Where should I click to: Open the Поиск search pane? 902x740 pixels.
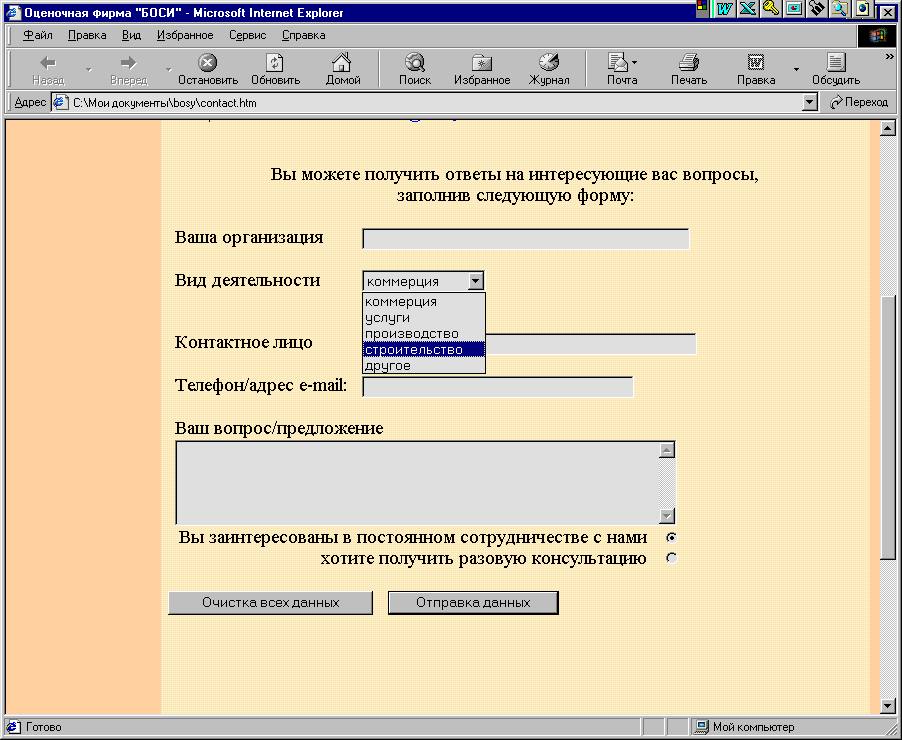415,69
